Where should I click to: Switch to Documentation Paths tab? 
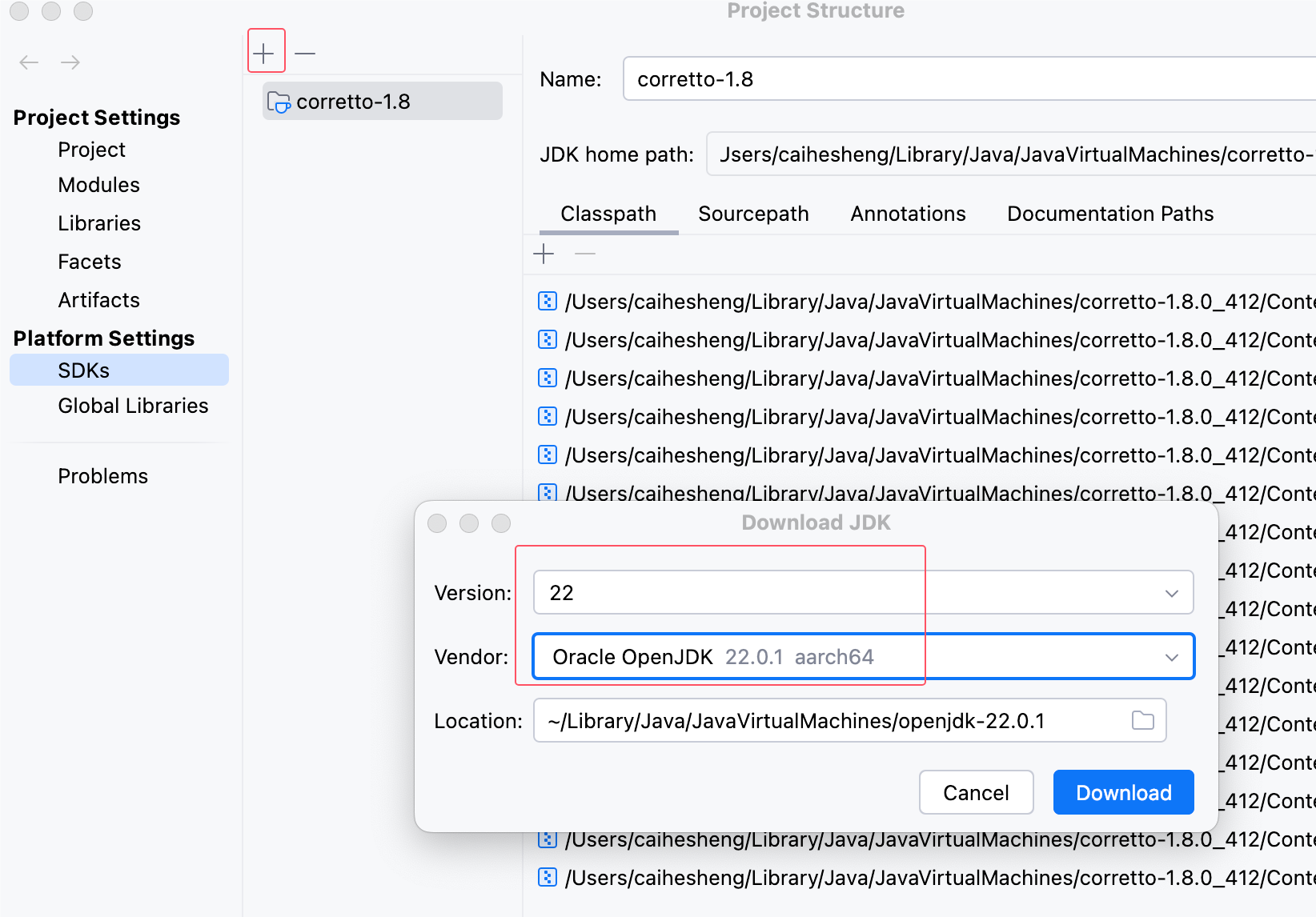pos(1109,214)
